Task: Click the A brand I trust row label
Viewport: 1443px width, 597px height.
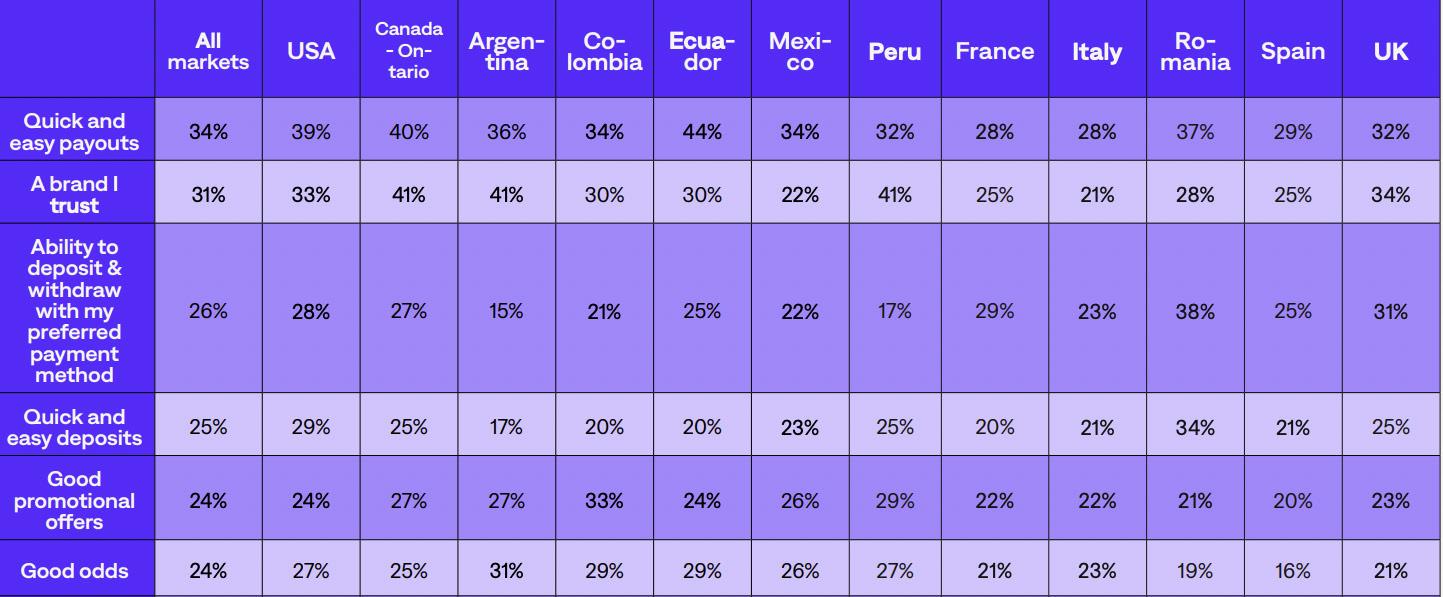Action: pos(75,195)
